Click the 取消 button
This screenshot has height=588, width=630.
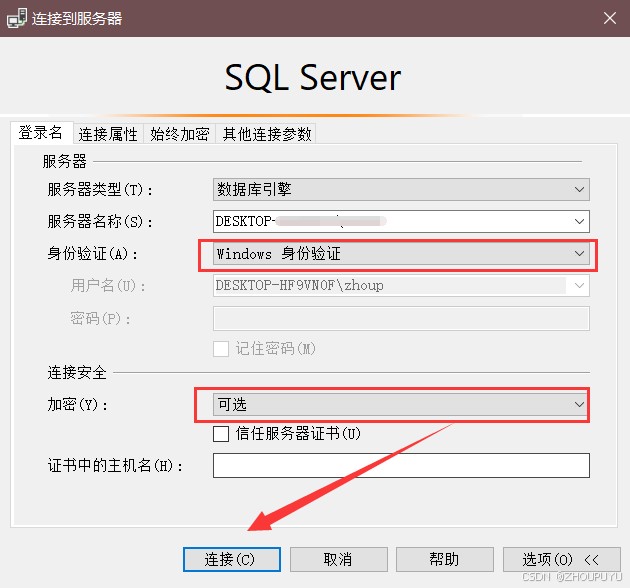point(337,560)
